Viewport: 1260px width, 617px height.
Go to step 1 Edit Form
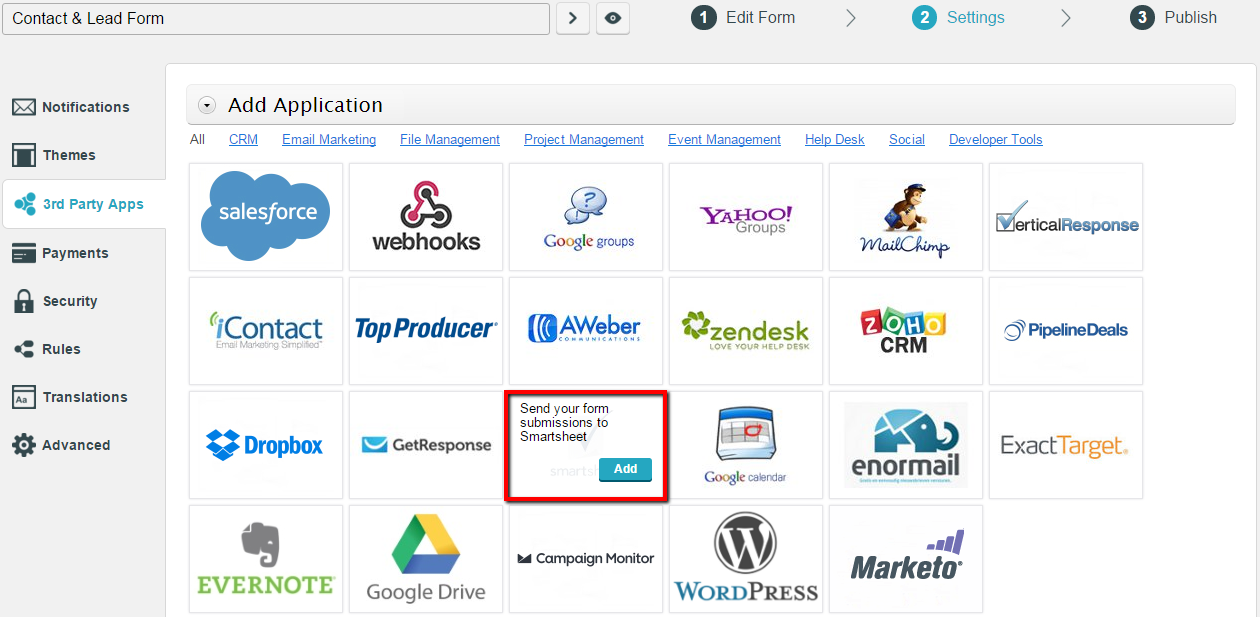[x=744, y=17]
